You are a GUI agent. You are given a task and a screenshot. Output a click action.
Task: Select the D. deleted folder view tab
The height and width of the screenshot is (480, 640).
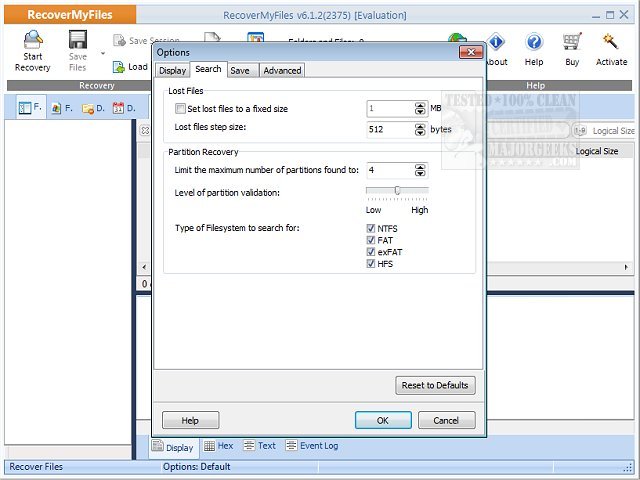pyautogui.click(x=93, y=108)
